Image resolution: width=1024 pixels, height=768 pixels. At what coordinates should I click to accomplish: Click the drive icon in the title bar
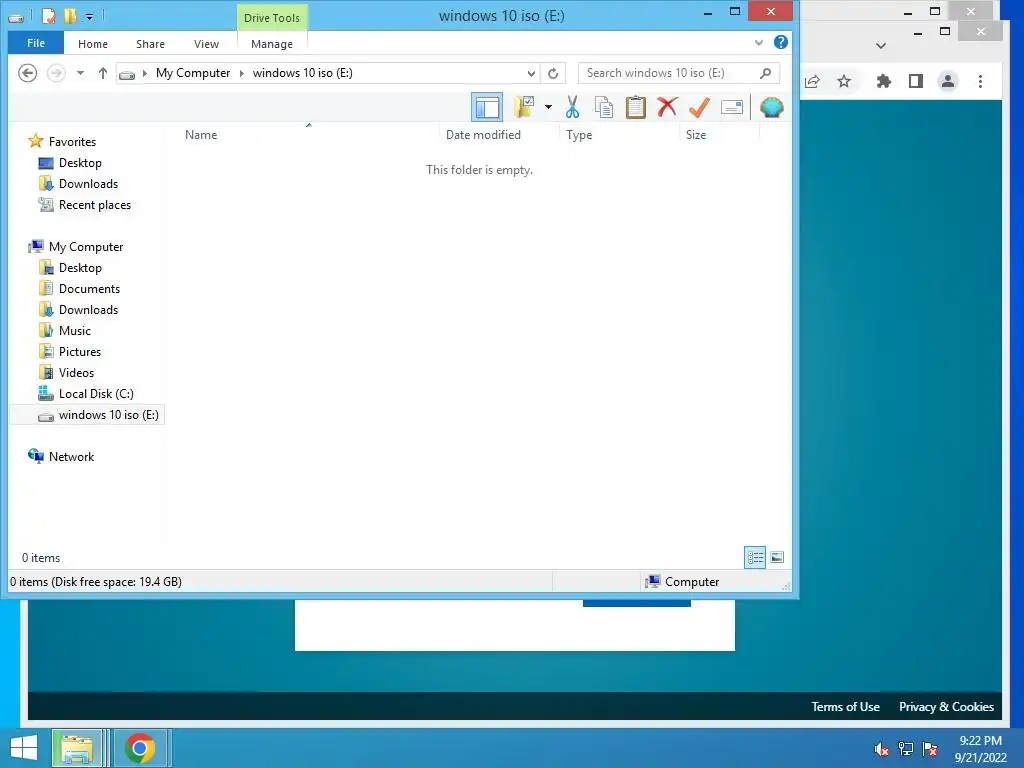[x=16, y=17]
